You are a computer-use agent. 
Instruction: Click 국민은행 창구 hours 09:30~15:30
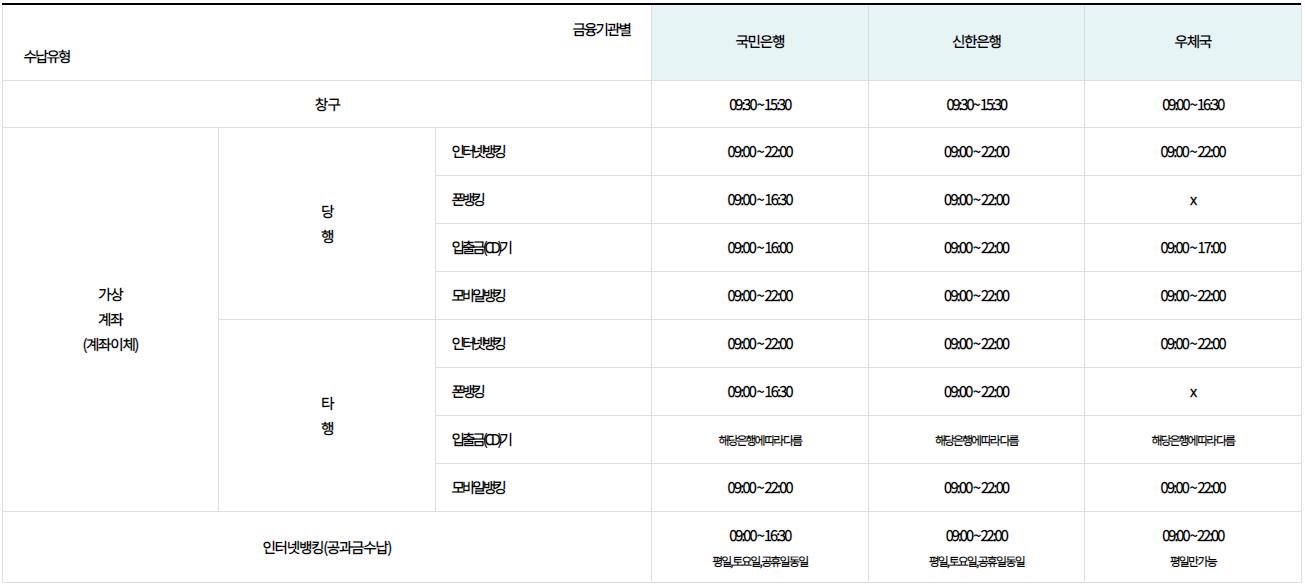pos(760,105)
